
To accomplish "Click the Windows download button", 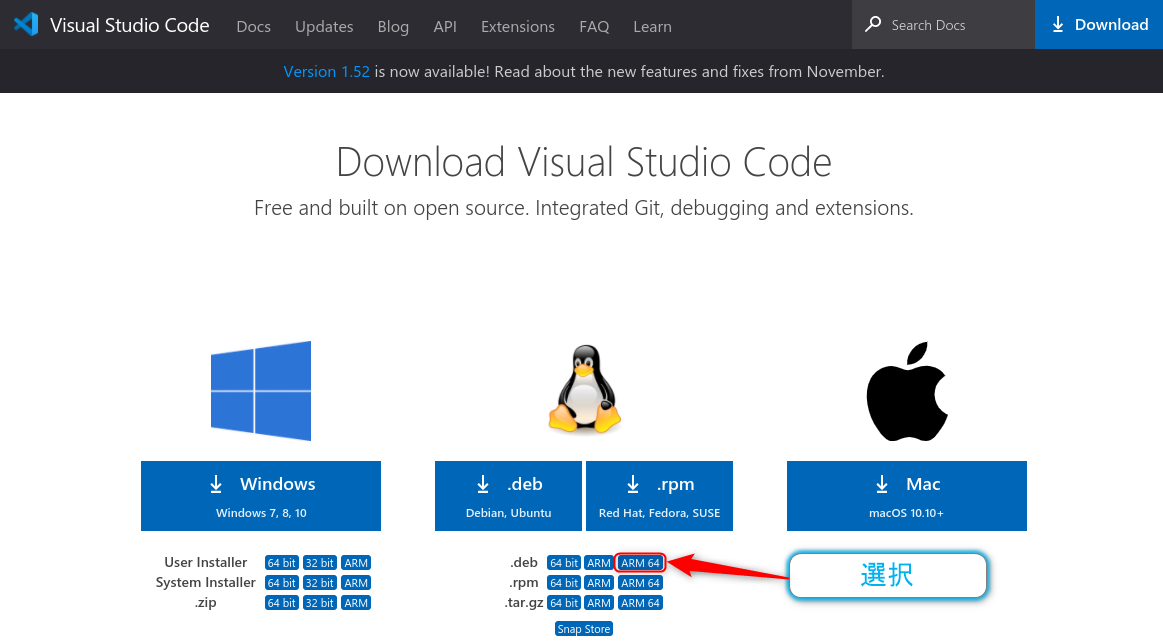I will (261, 496).
